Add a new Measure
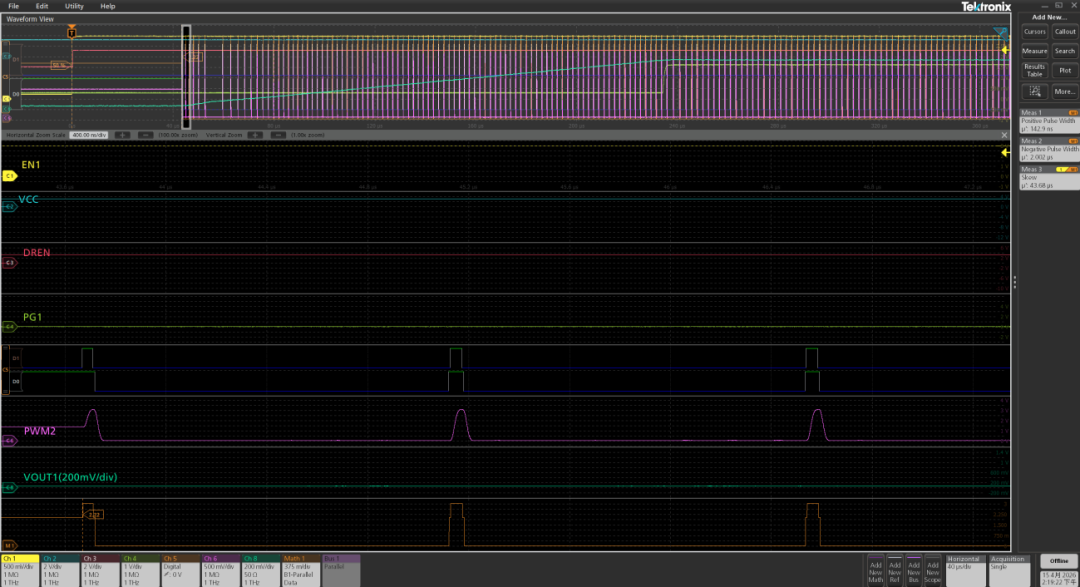Viewport: 1080px width, 587px height. 1034,51
